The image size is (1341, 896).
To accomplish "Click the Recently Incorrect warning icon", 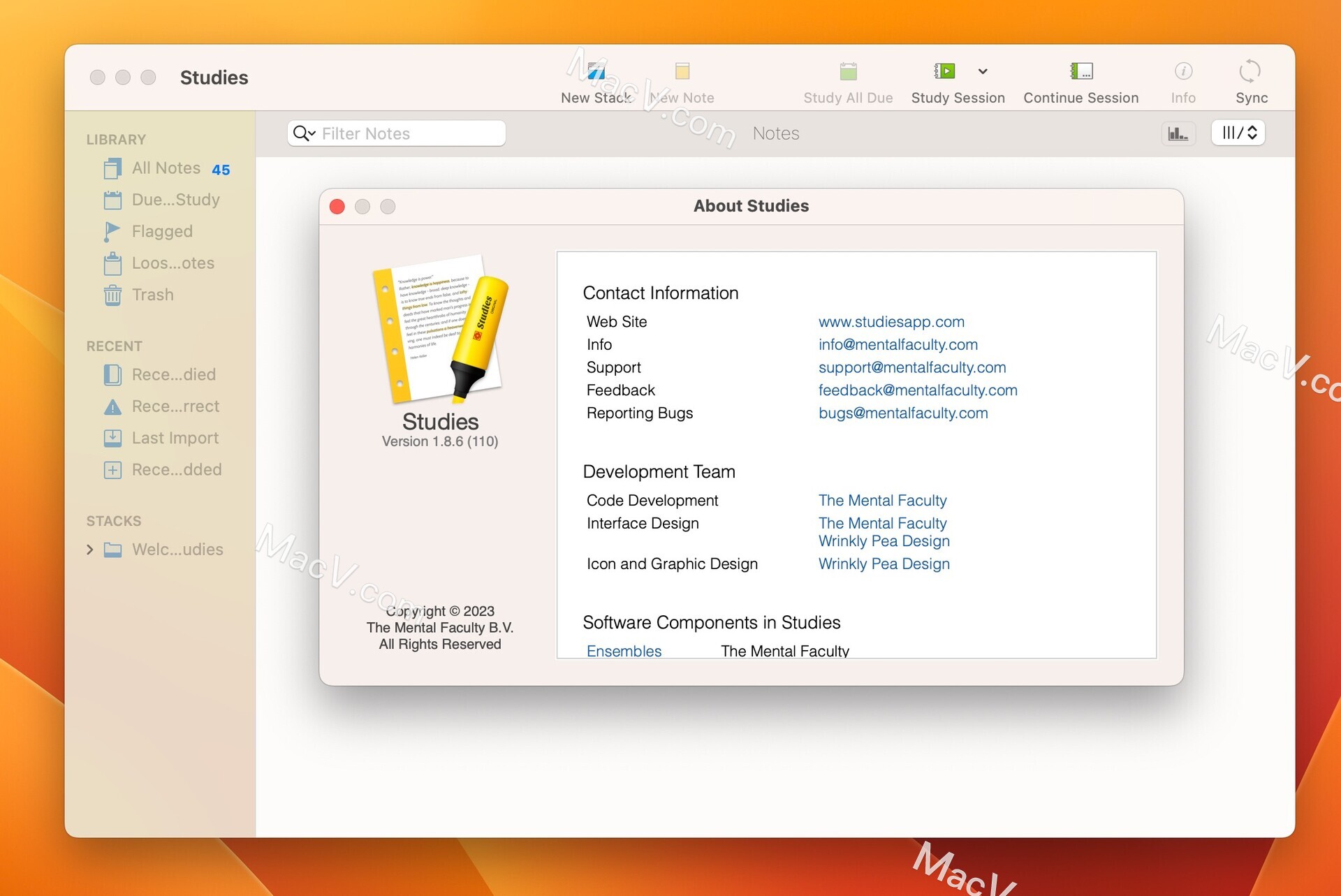I will point(112,407).
